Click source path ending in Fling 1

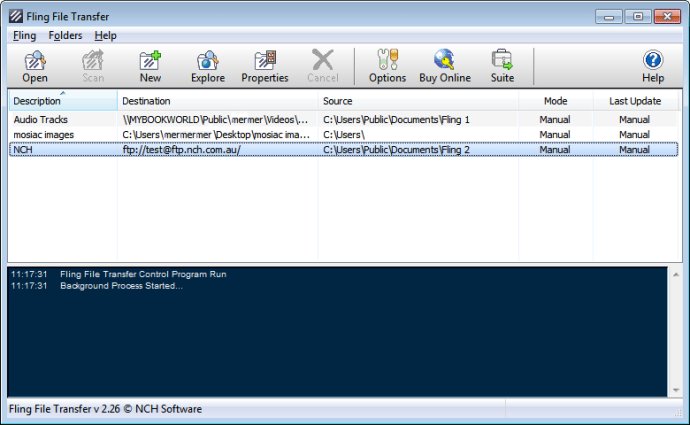(396, 120)
